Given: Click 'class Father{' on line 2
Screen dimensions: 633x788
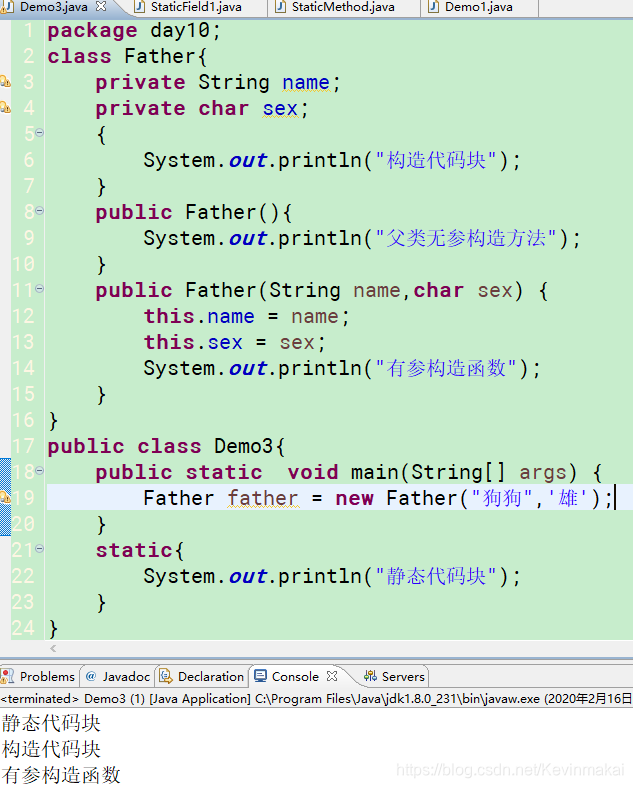Looking at the screenshot, I should 127,56.
